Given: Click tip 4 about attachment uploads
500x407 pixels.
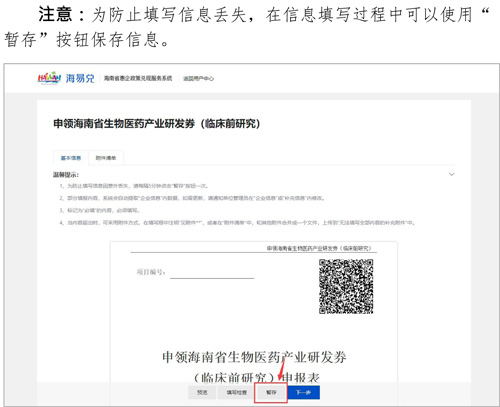Looking at the screenshot, I should tap(237, 223).
